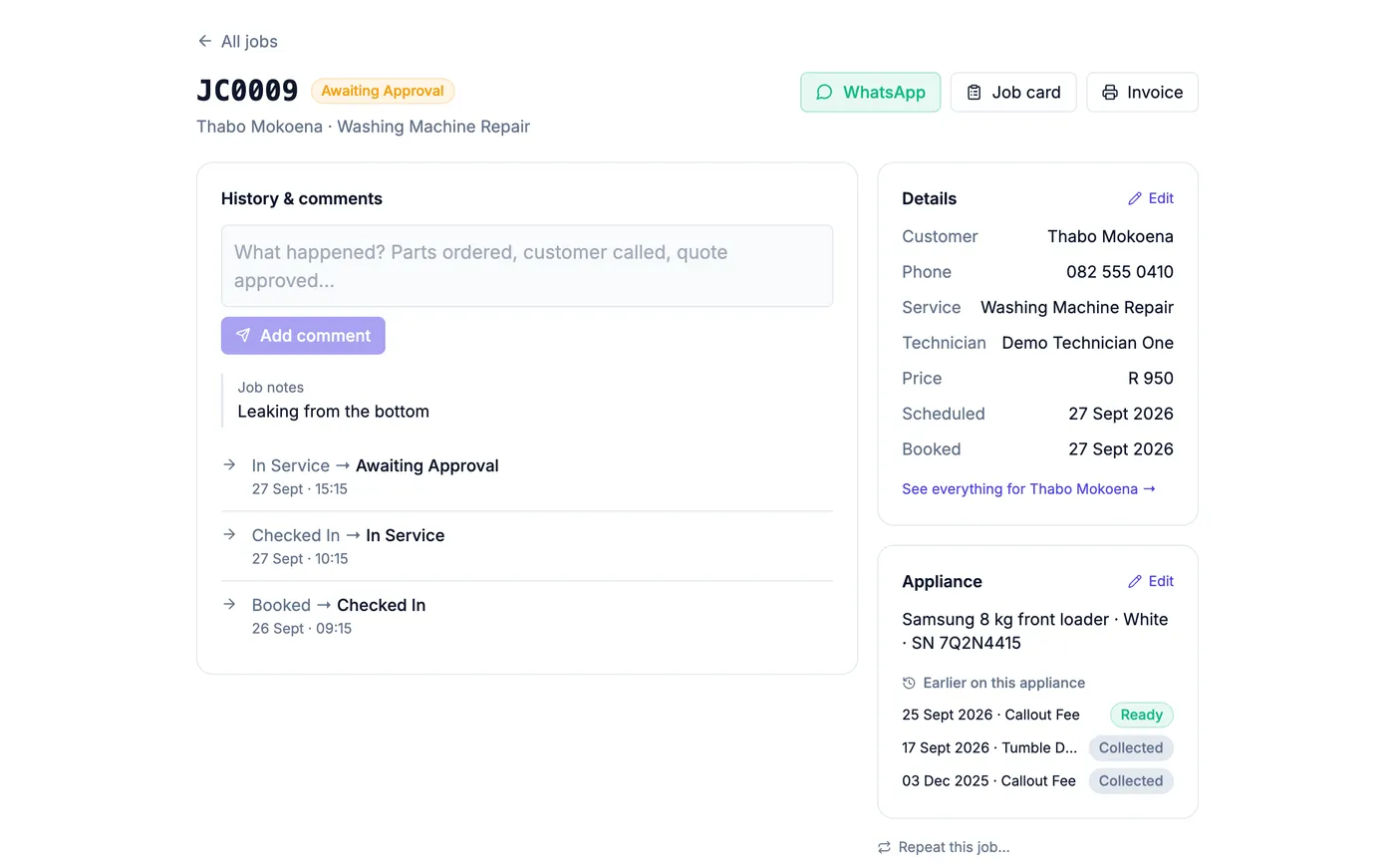Click the arrow icon beside In Service → Awaiting Approval
Screen dimensions: 1395x868
[x=229, y=464]
